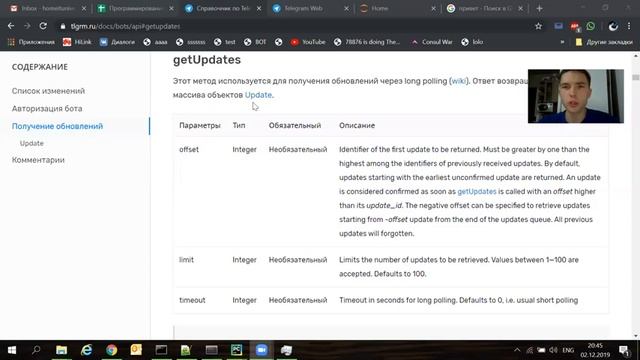This screenshot has height=360, width=640.
Task: Follow the wiki link in the description
Action: [458, 81]
